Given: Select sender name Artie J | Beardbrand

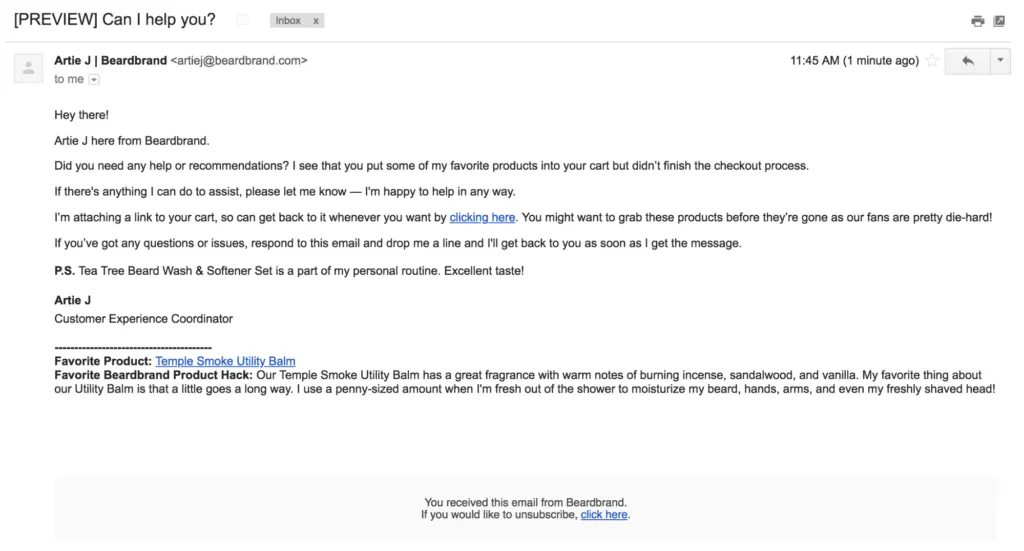Looking at the screenshot, I should pos(110,61).
